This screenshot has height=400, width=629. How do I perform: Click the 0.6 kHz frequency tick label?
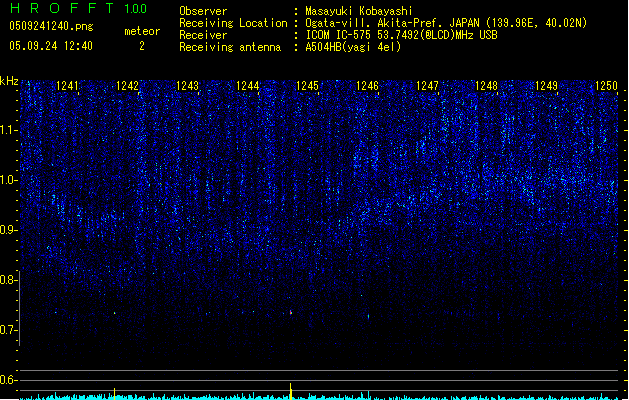(x=8, y=380)
